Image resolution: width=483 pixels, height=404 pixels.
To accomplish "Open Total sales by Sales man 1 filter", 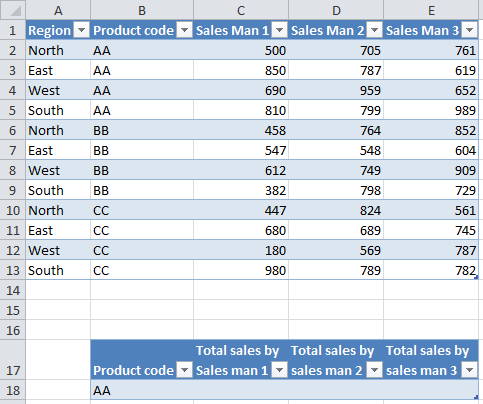I will click(x=279, y=370).
